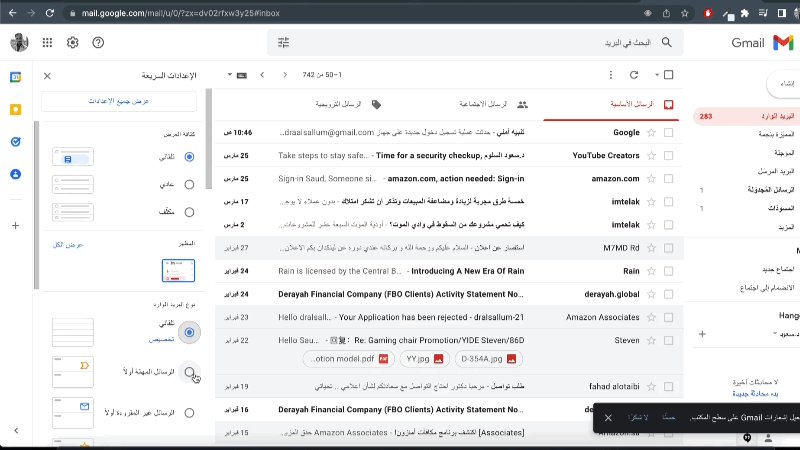Open the More options three-dot menu
Image resolution: width=800 pixels, height=450 pixels.
(x=611, y=75)
